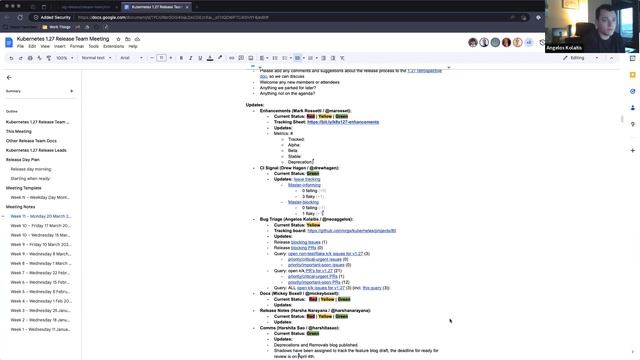640x360 pixels.
Task: Open the Master-blocking link
Action: pos(303,202)
